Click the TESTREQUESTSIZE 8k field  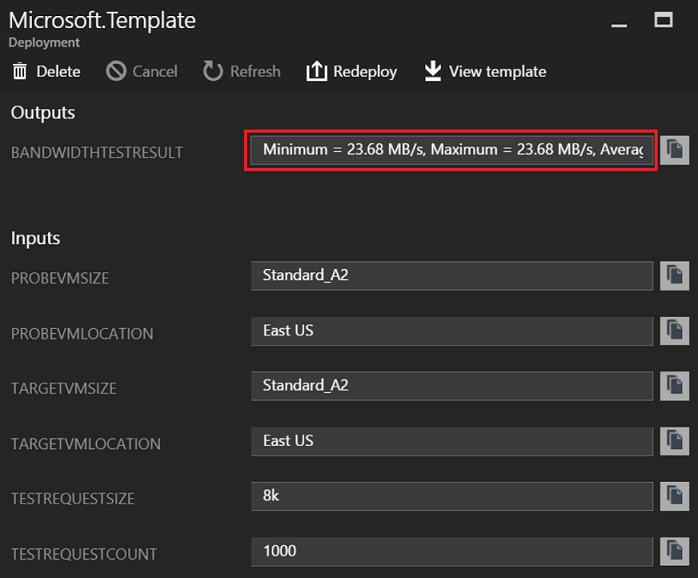pos(452,496)
